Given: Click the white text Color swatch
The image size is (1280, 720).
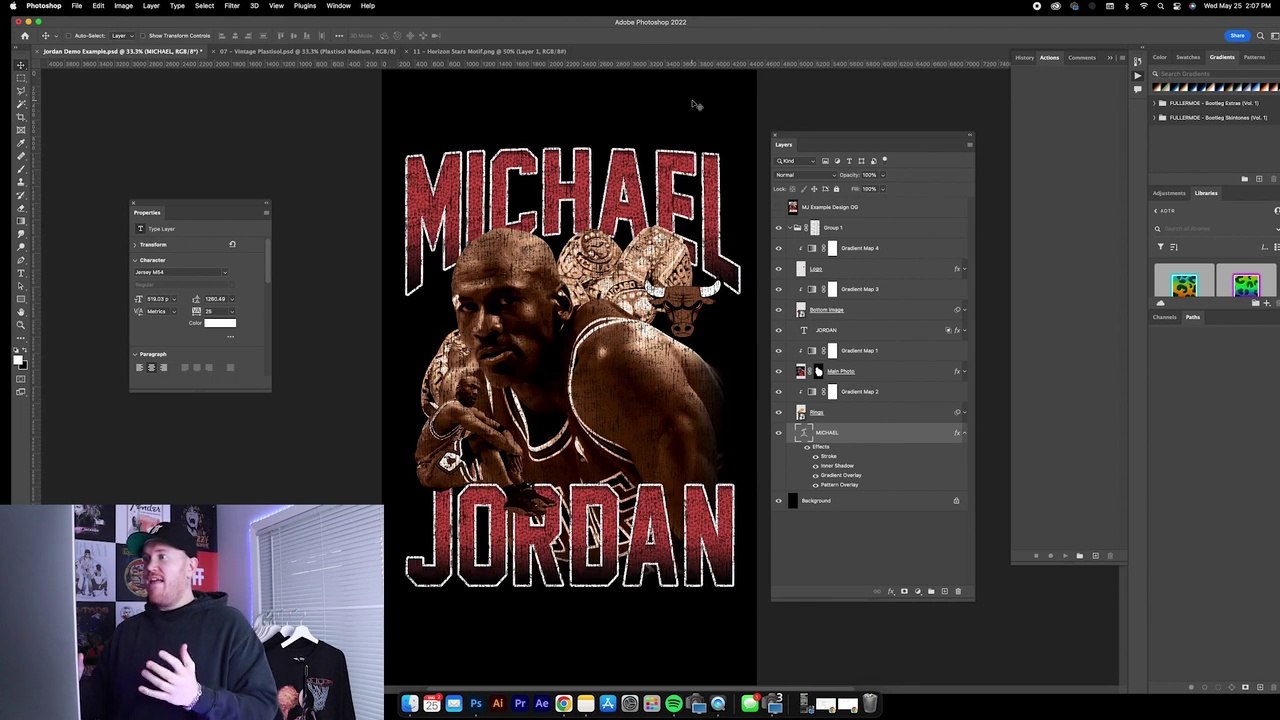Looking at the screenshot, I should pyautogui.click(x=220, y=323).
